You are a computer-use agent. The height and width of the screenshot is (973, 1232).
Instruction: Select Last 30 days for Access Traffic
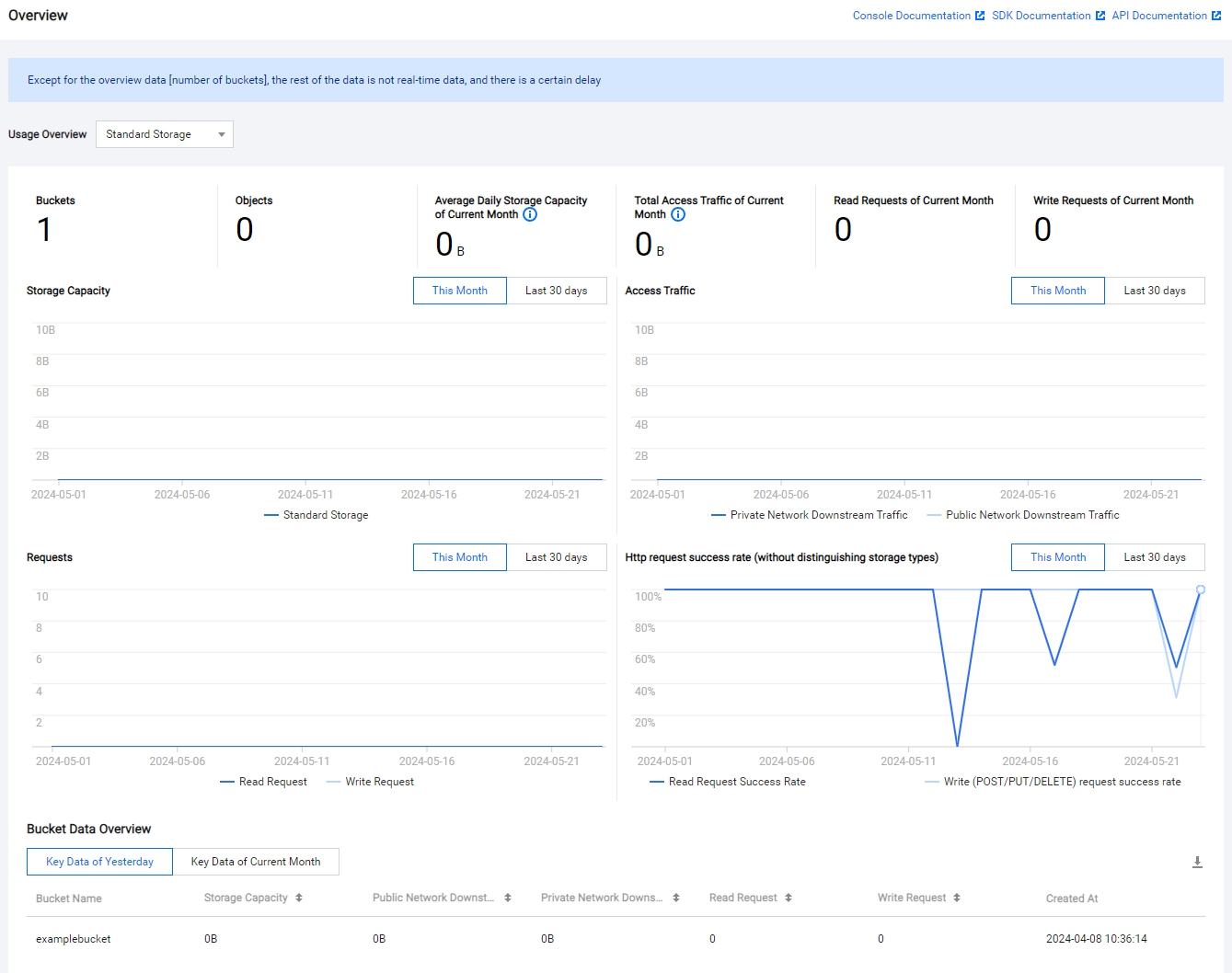[x=1155, y=291]
